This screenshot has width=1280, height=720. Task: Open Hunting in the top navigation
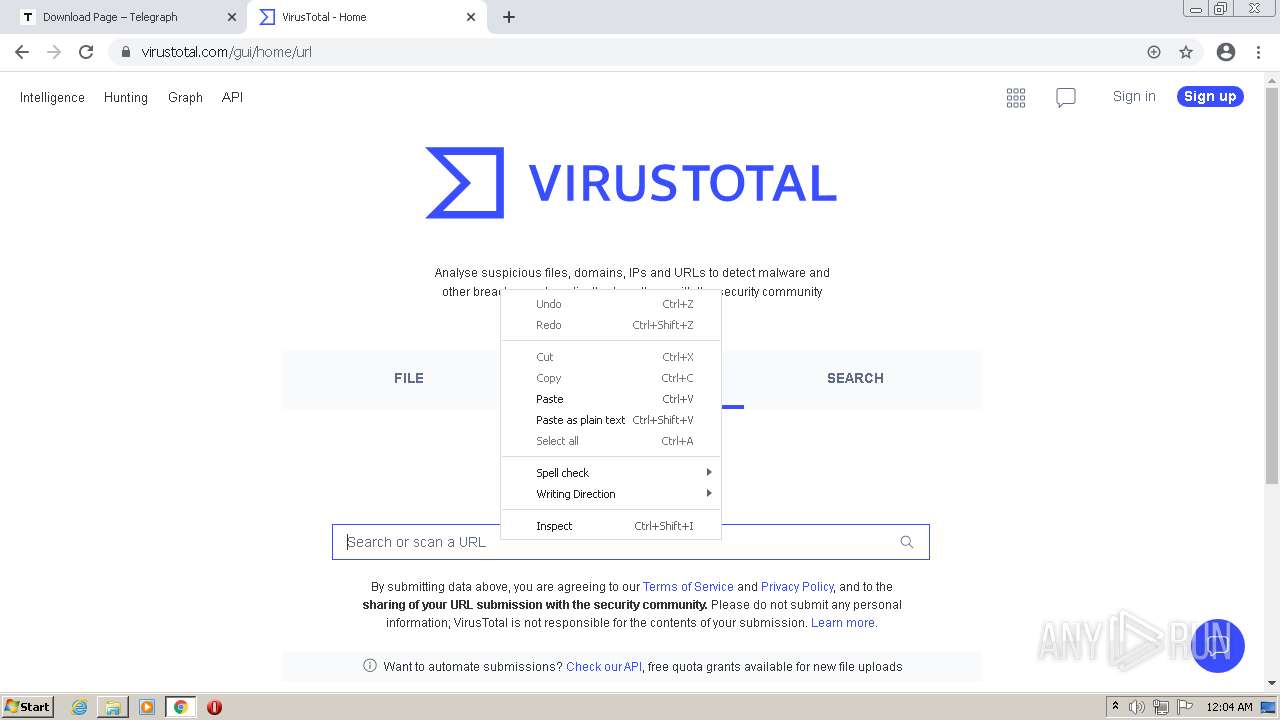point(126,97)
